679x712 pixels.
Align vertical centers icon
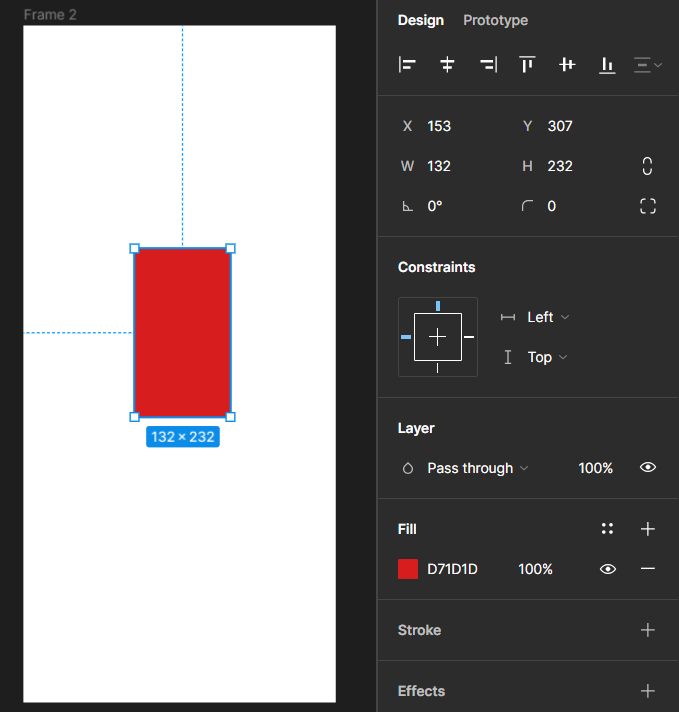pyautogui.click(x=567, y=65)
